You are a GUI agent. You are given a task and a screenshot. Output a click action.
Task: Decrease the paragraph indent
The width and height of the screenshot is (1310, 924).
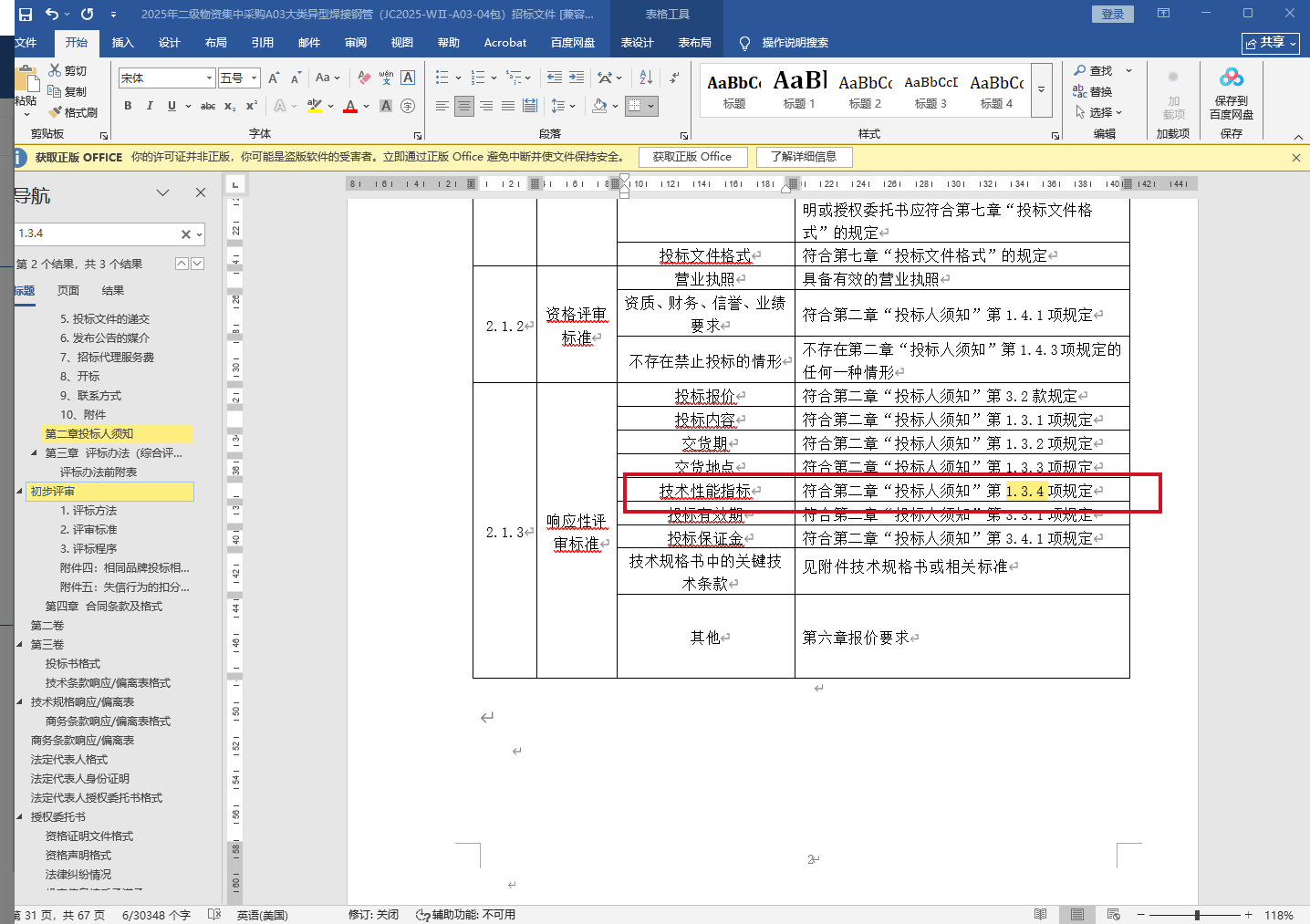(x=555, y=78)
